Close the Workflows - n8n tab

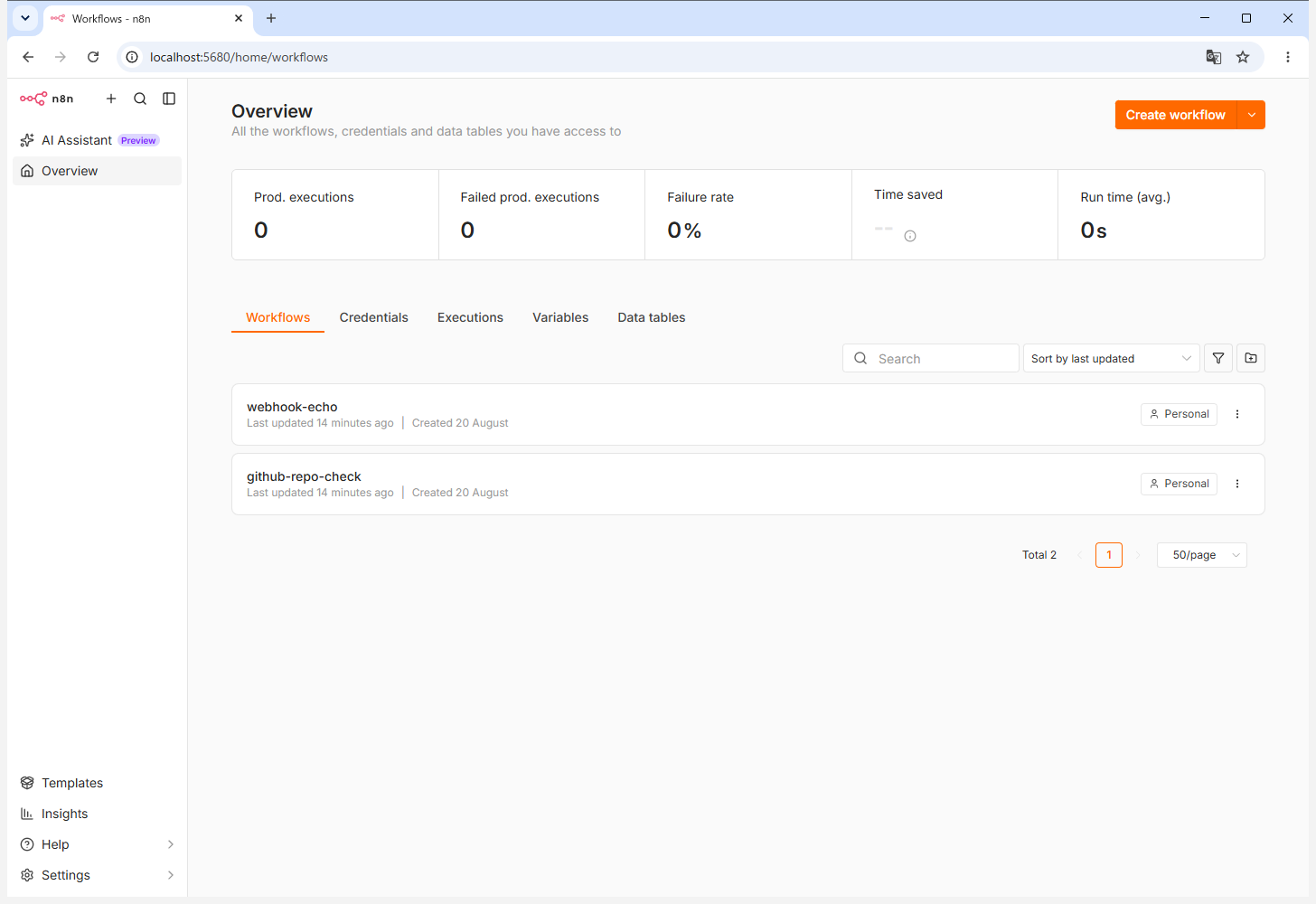pos(239,18)
